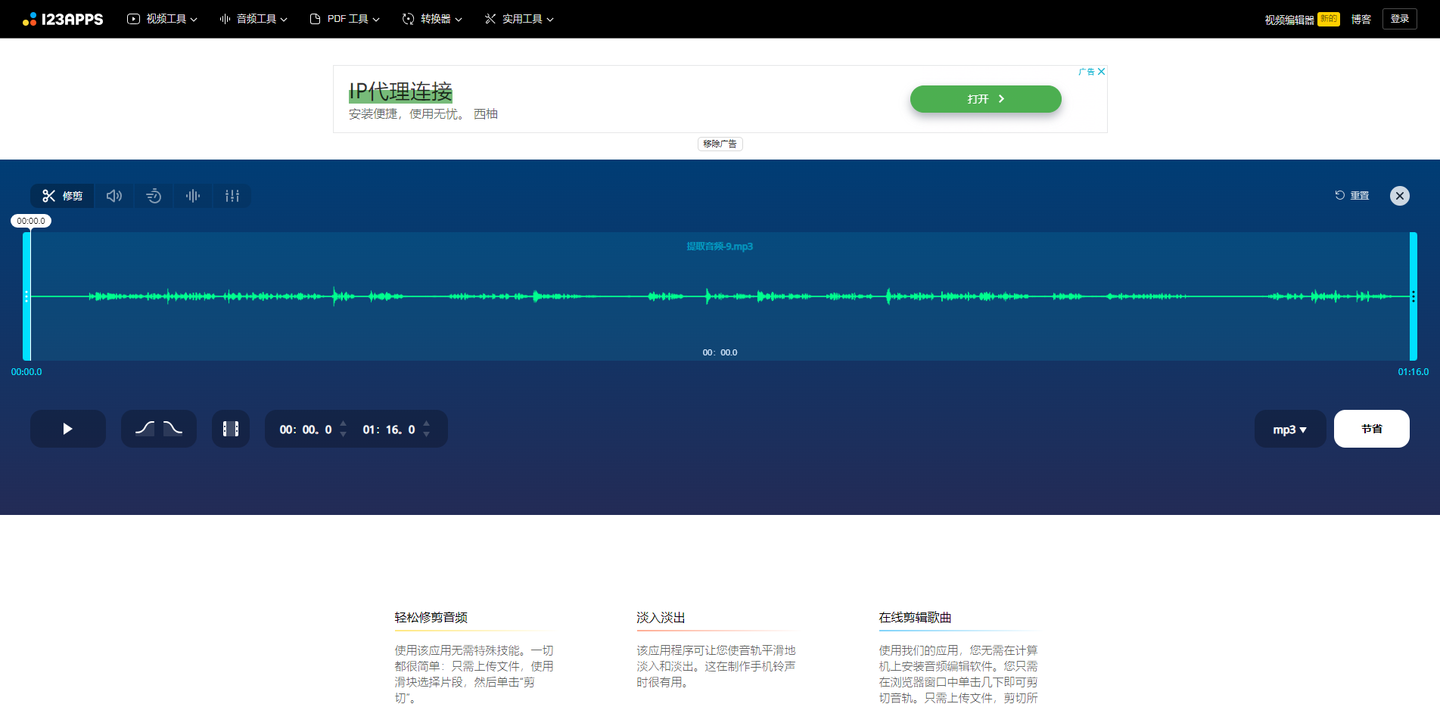This screenshot has height=704, width=1440.
Task: Click the end time field 01:16.0
Action: (389, 430)
